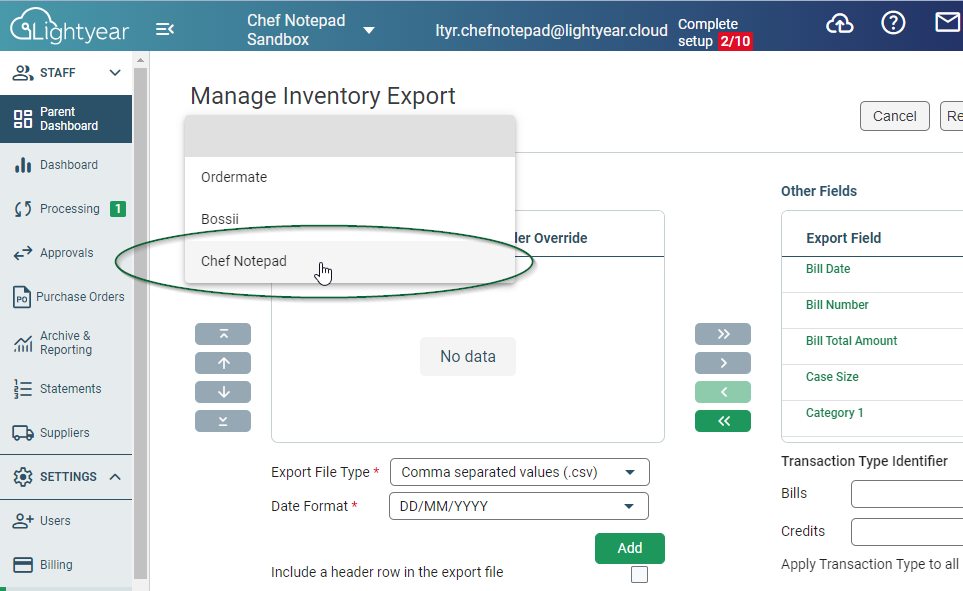Click the green move-all-left double chevron button

tap(723, 421)
